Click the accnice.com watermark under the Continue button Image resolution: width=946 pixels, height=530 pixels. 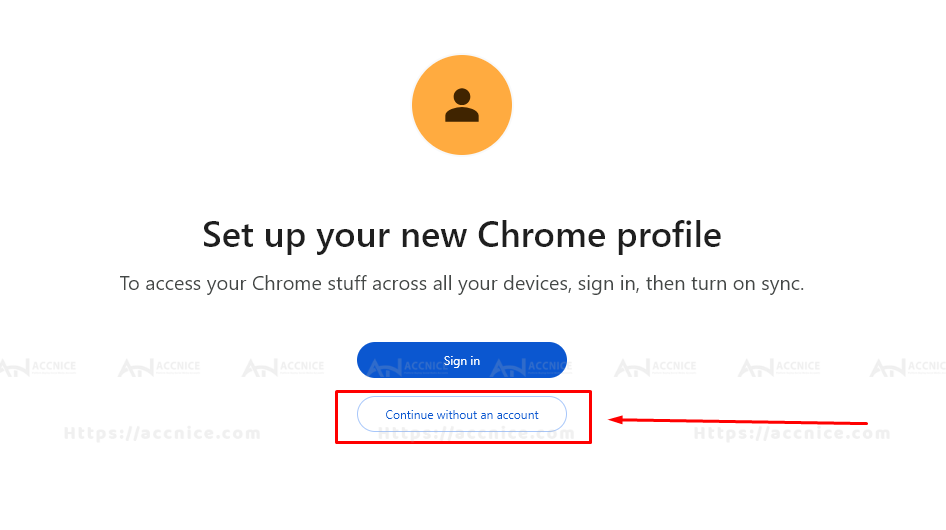point(476,433)
